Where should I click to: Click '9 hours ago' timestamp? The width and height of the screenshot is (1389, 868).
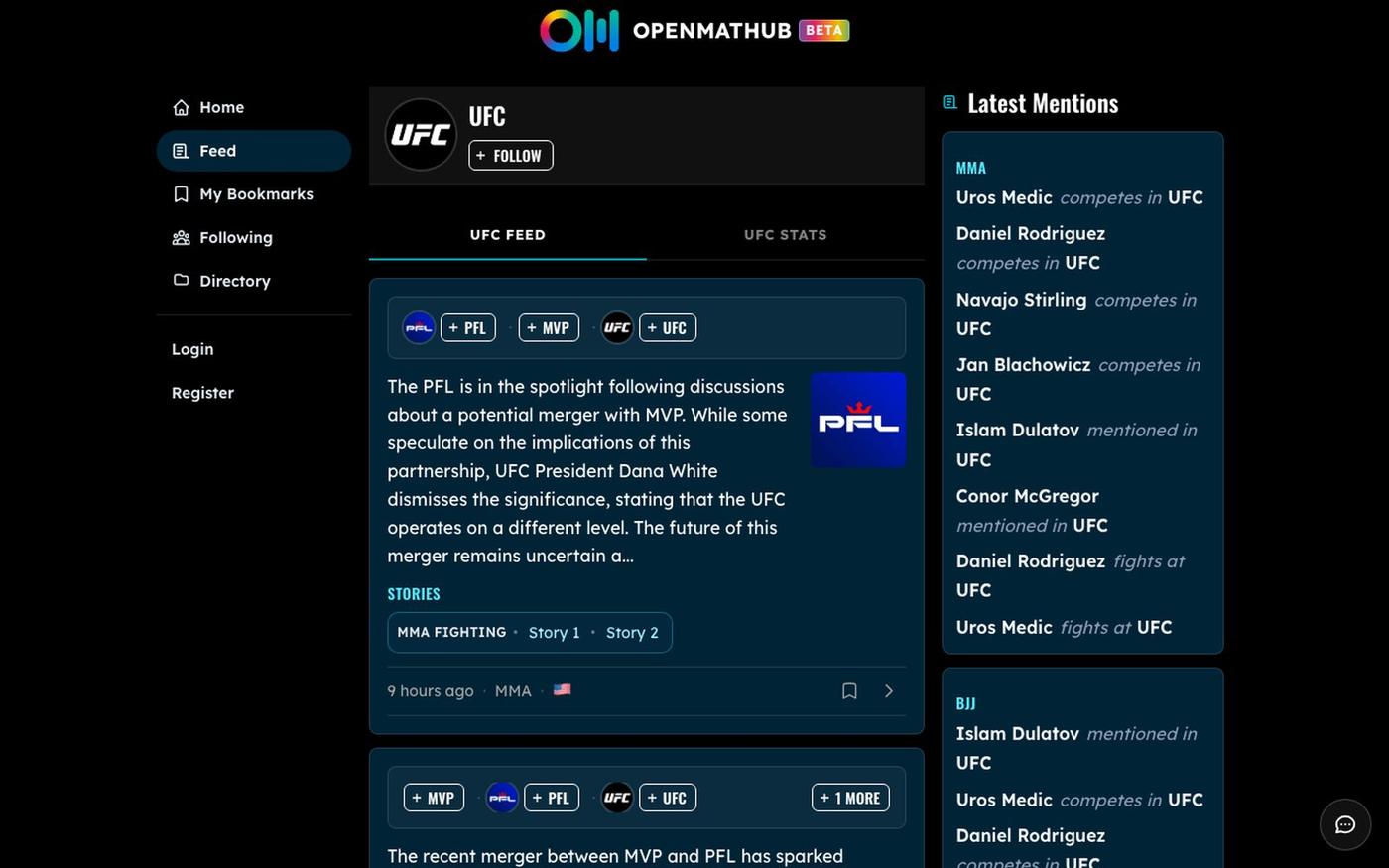coord(431,691)
